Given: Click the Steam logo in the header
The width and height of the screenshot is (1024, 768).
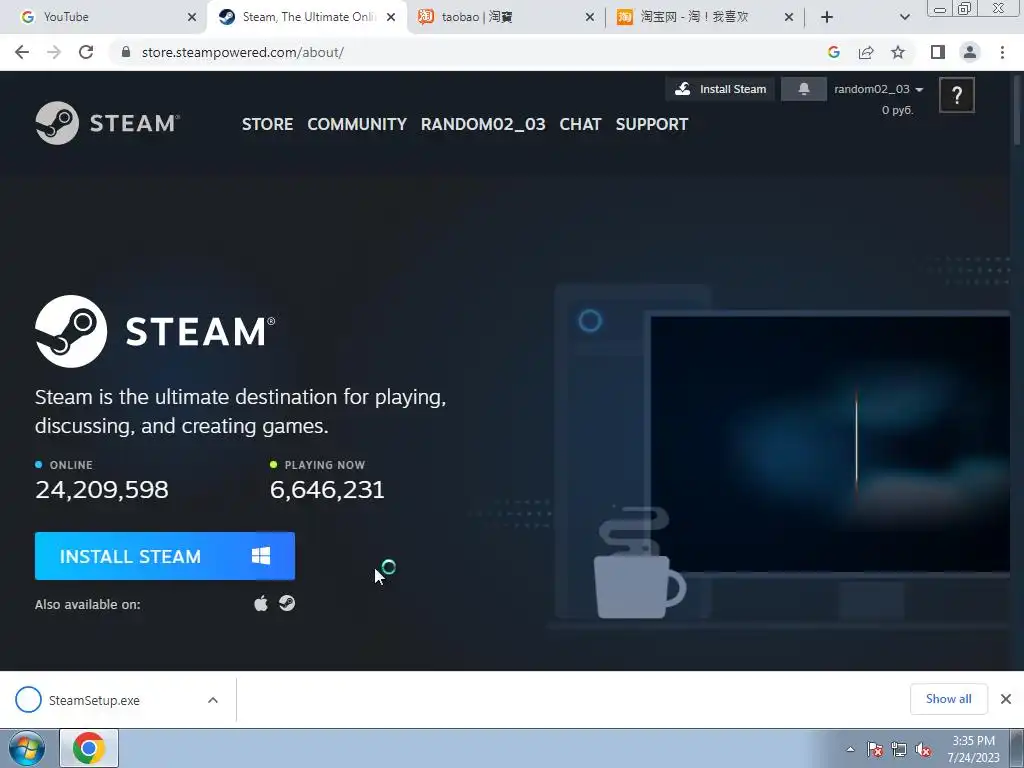Looking at the screenshot, I should pos(108,123).
